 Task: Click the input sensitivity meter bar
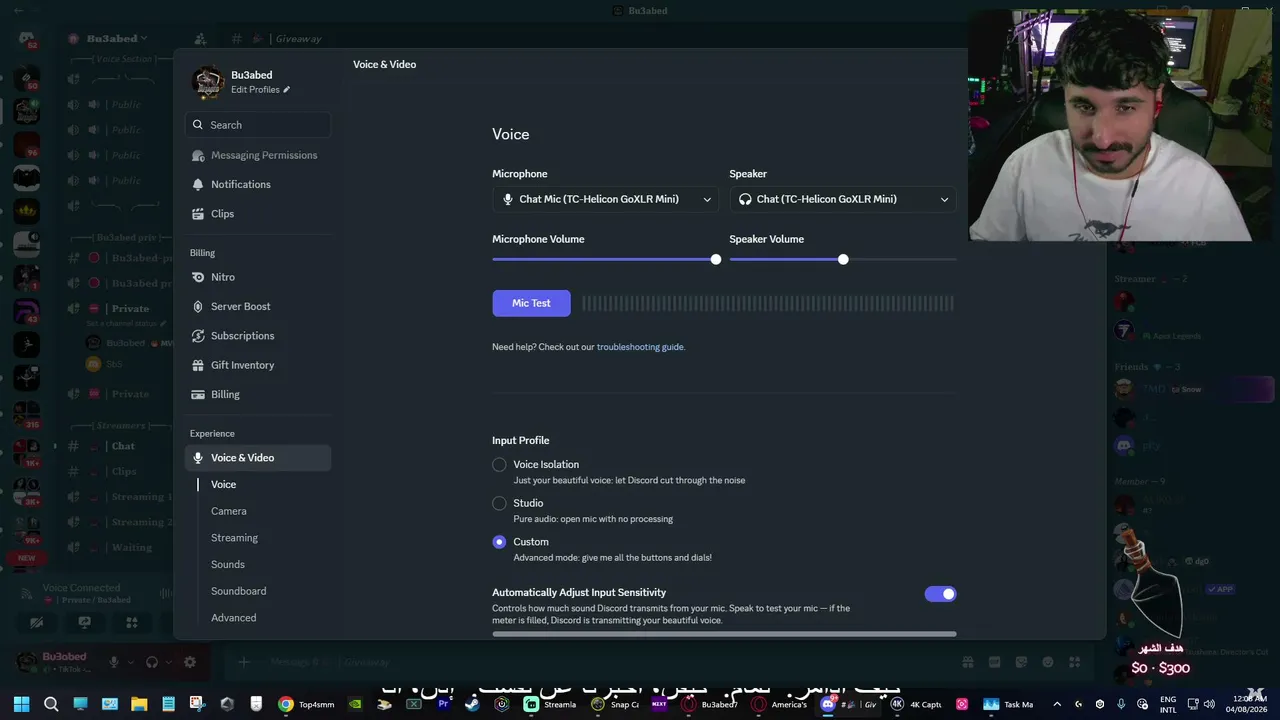point(724,634)
